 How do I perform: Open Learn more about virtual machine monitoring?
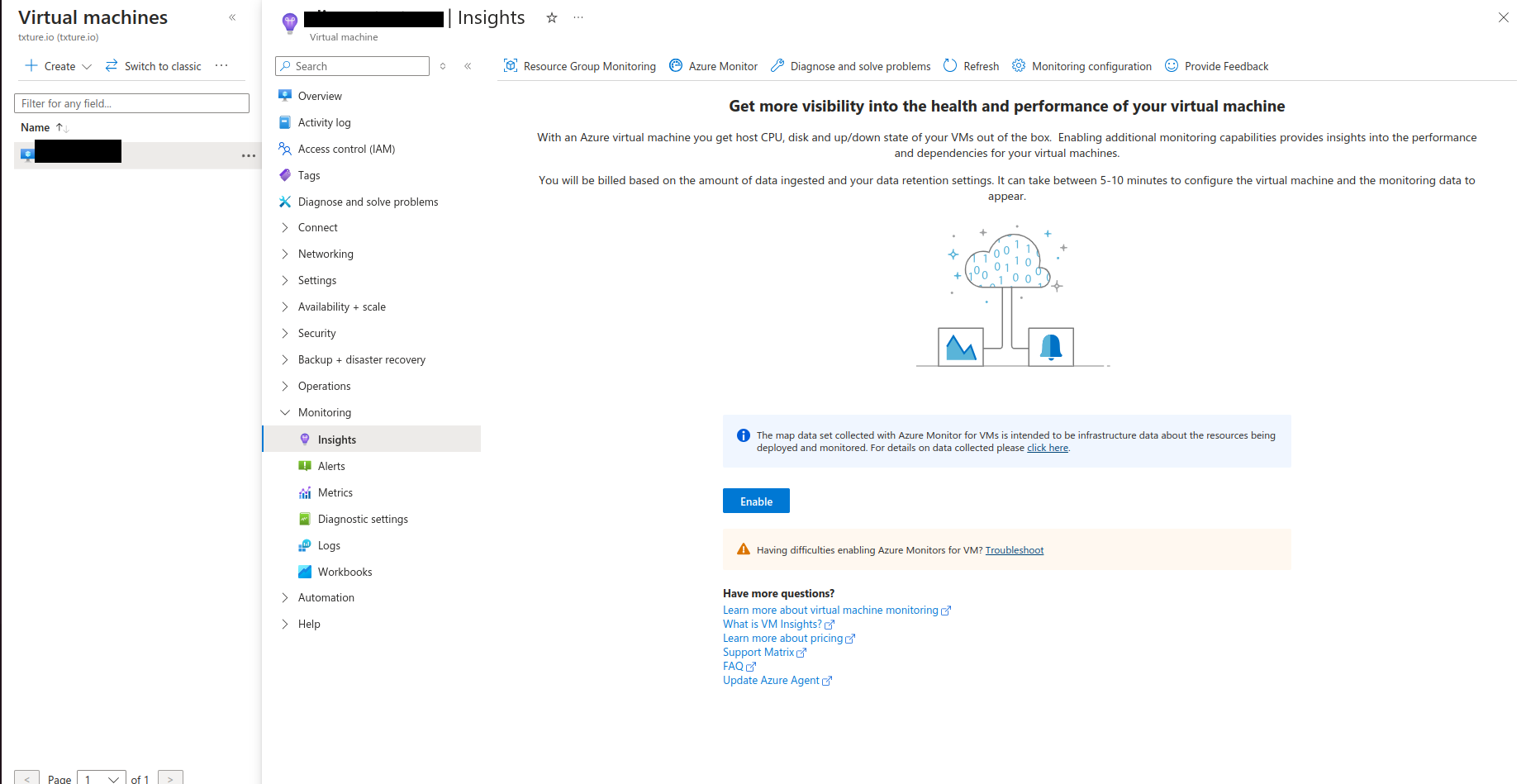pos(837,611)
